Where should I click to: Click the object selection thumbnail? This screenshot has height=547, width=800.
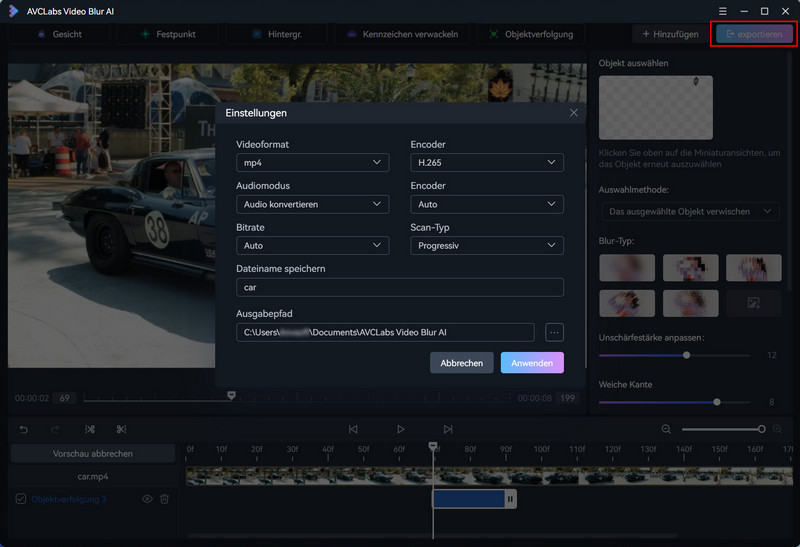click(x=656, y=108)
